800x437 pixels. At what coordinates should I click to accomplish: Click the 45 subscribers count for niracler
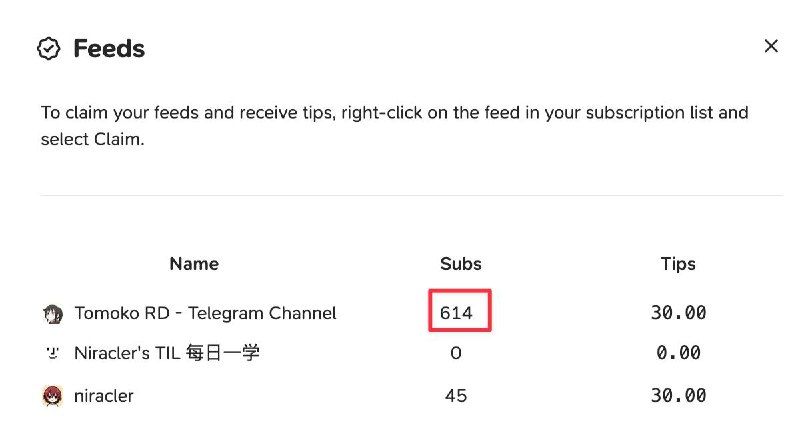[x=456, y=396]
